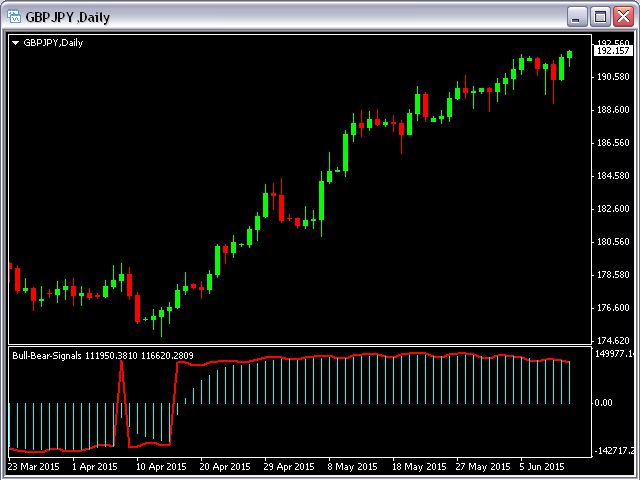Click the 10 Apr 2015 date marker

[161, 467]
